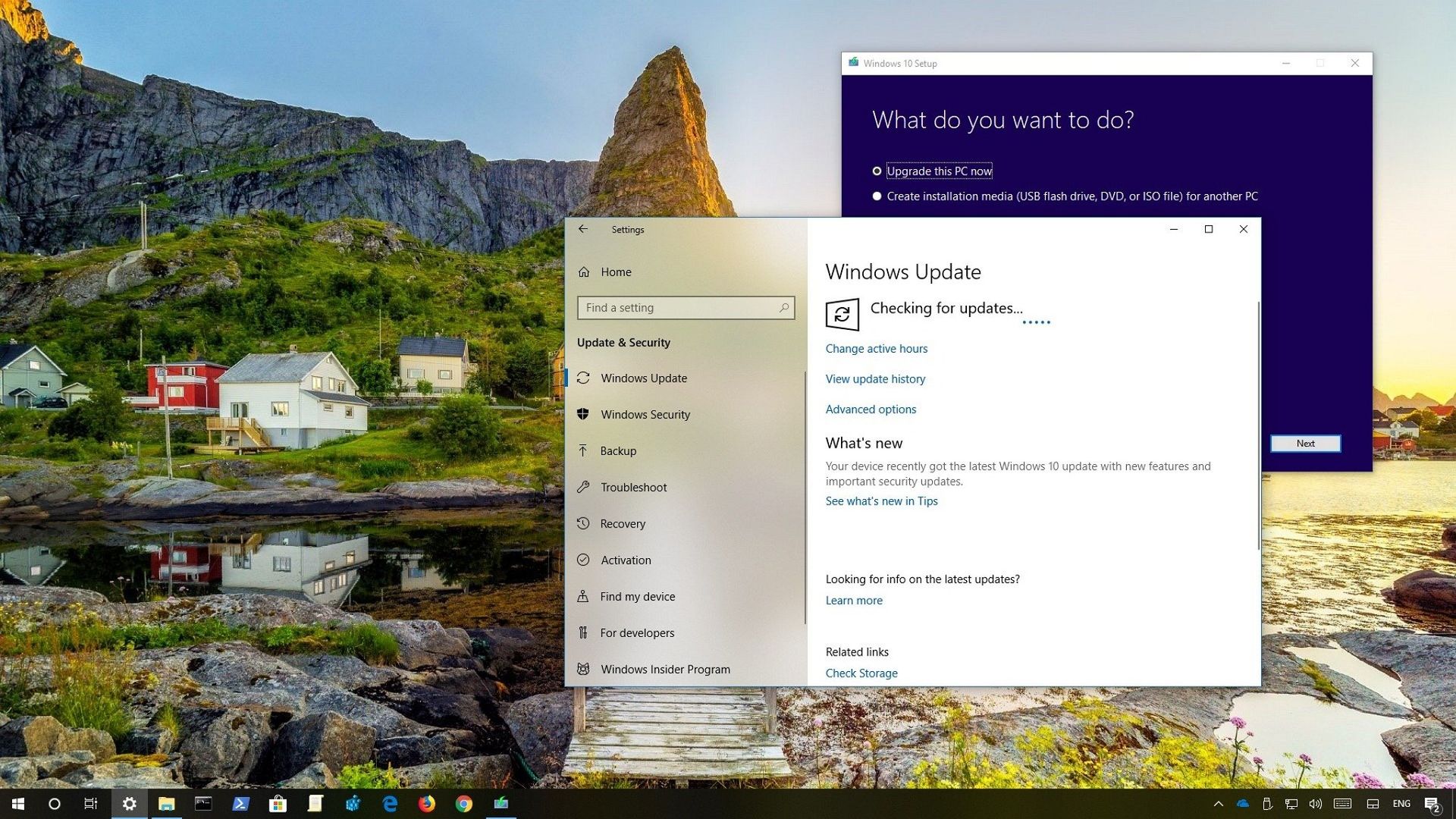Click the Activation checkmark icon
The height and width of the screenshot is (819, 1456).
click(x=582, y=560)
